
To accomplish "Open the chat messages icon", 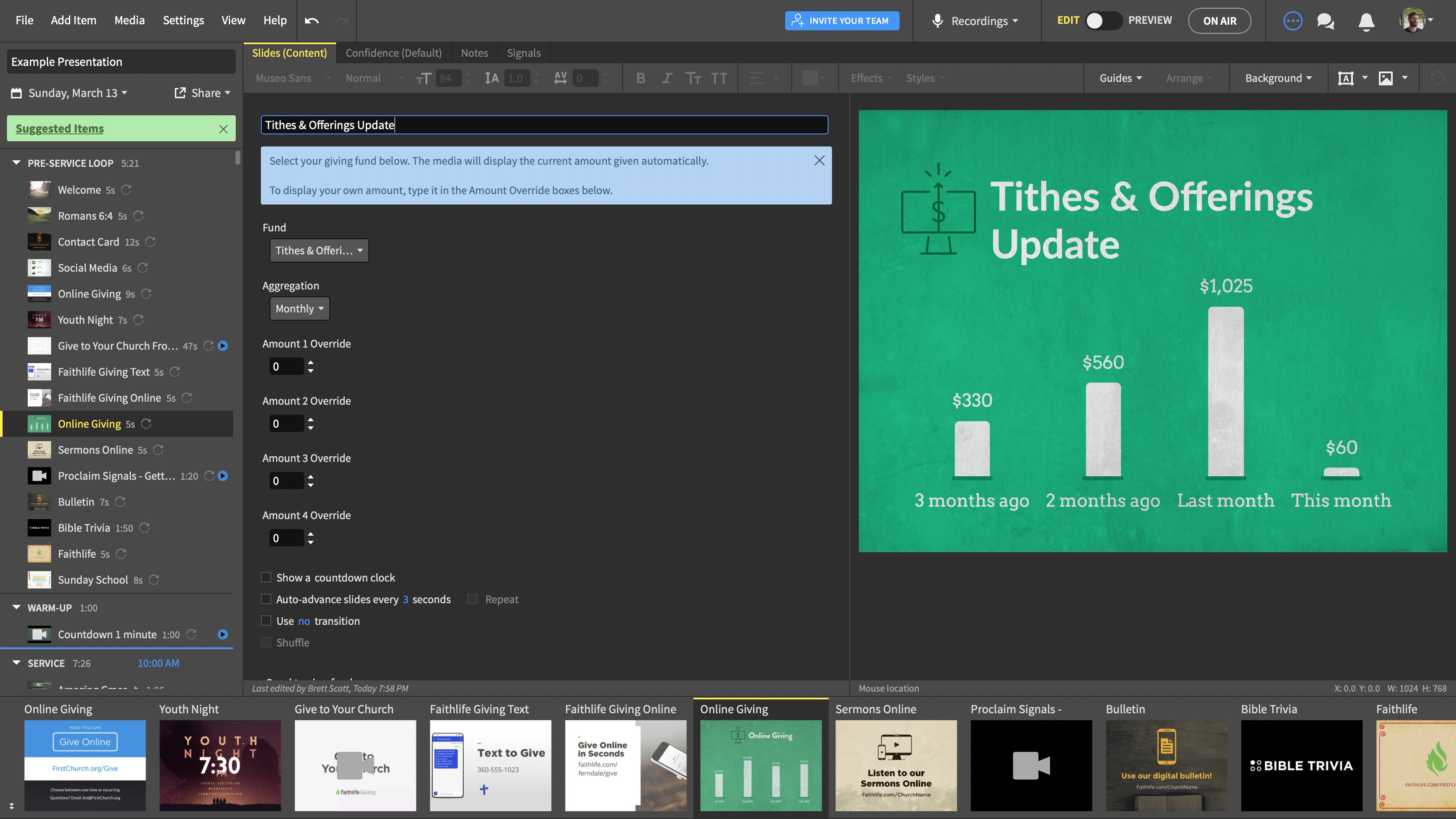I will 1326,21.
